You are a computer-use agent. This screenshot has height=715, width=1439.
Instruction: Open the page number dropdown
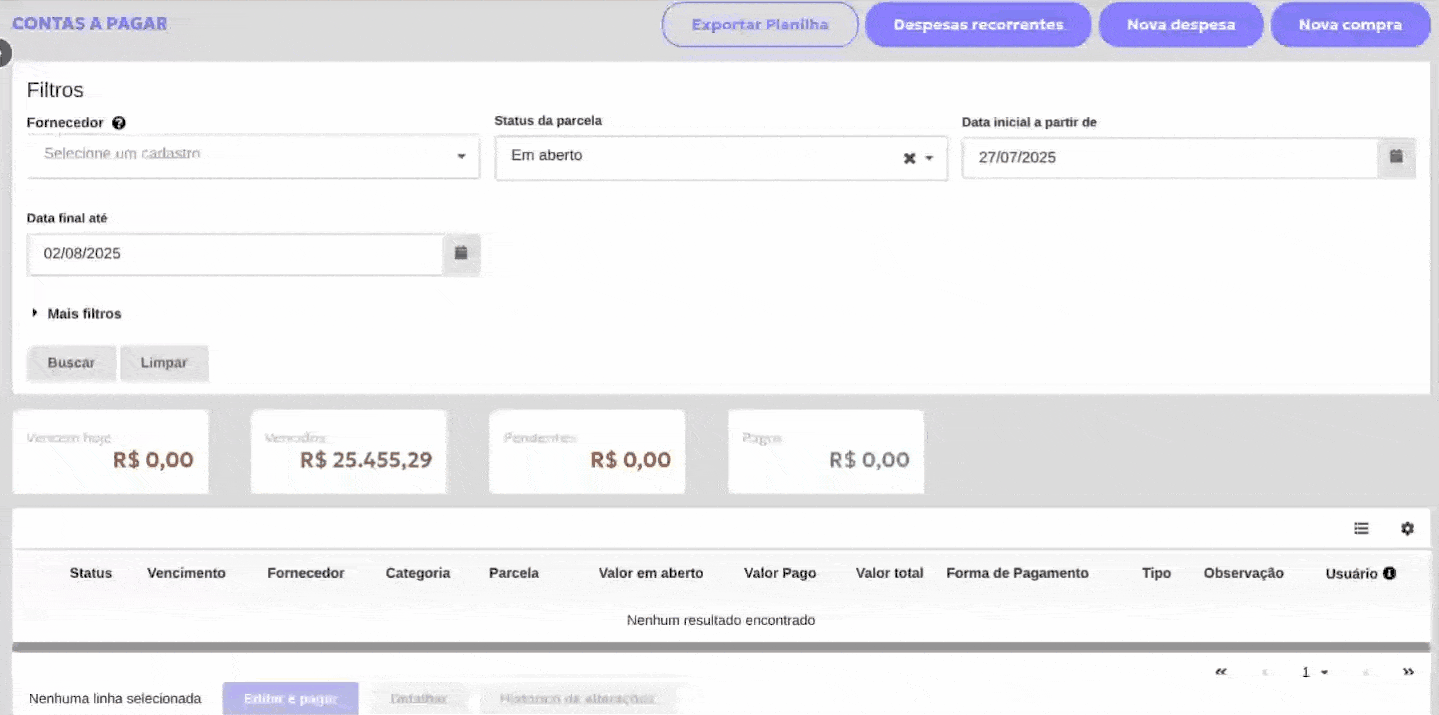coord(1314,672)
